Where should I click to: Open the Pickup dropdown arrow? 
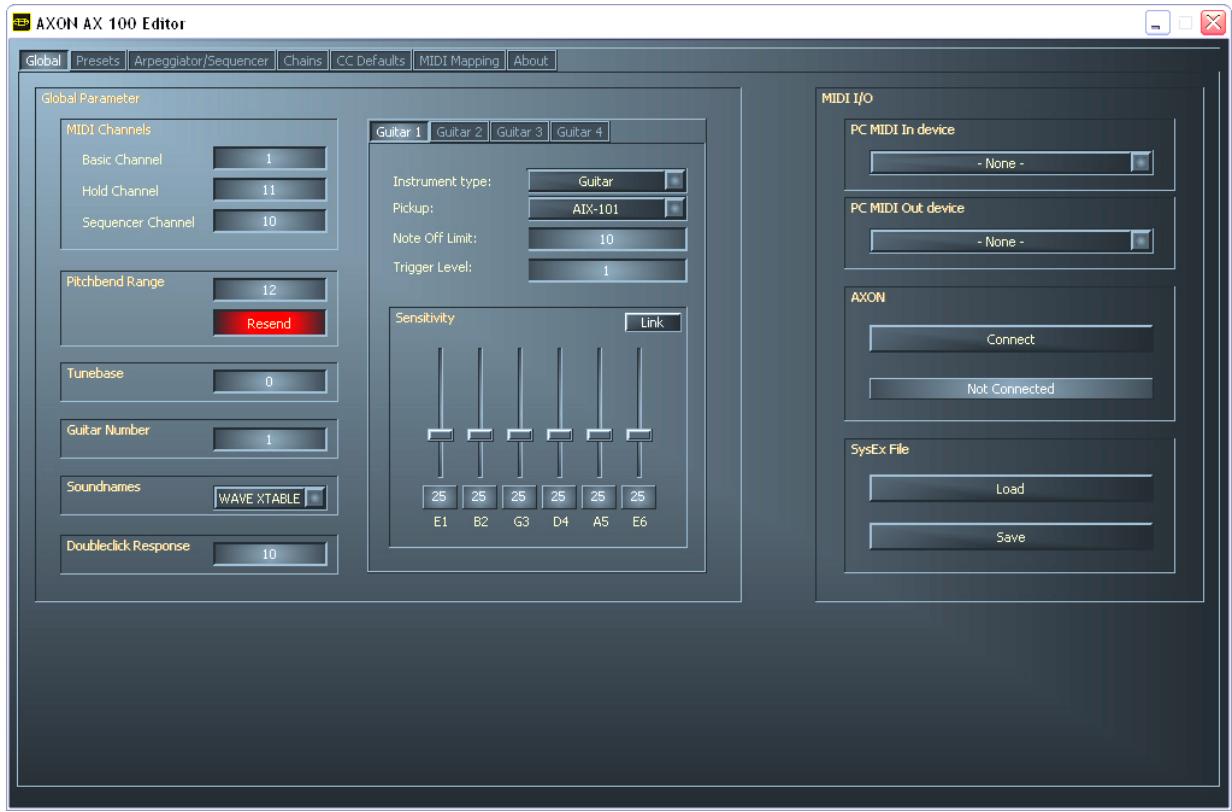(x=675, y=209)
